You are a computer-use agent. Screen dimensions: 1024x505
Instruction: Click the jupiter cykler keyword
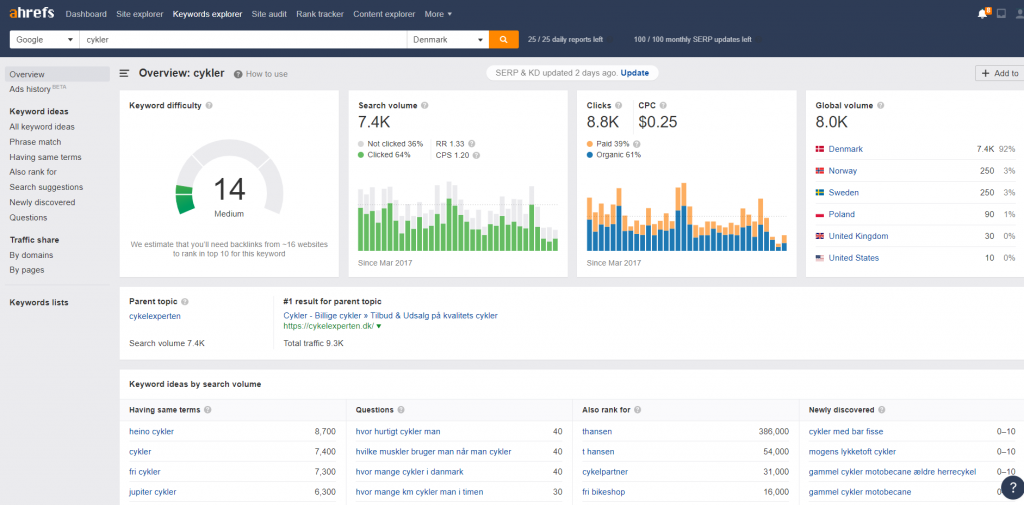(153, 492)
